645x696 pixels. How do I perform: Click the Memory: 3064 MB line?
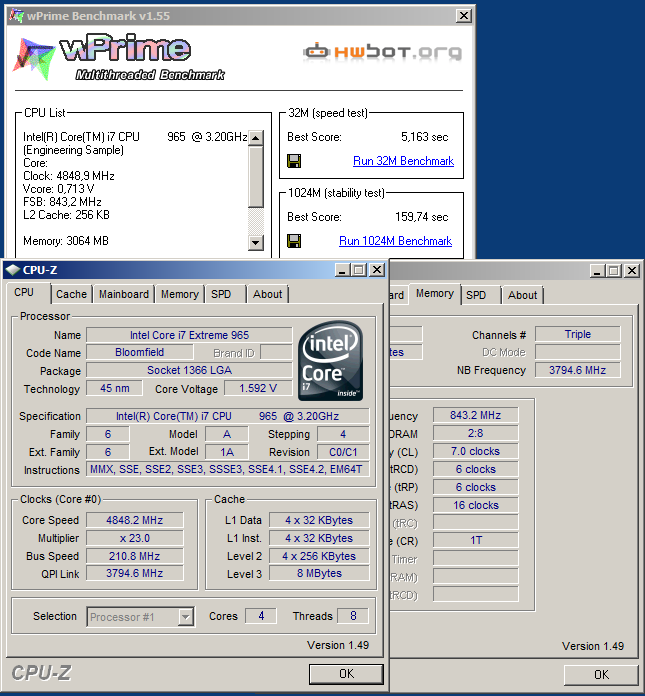pos(66,241)
